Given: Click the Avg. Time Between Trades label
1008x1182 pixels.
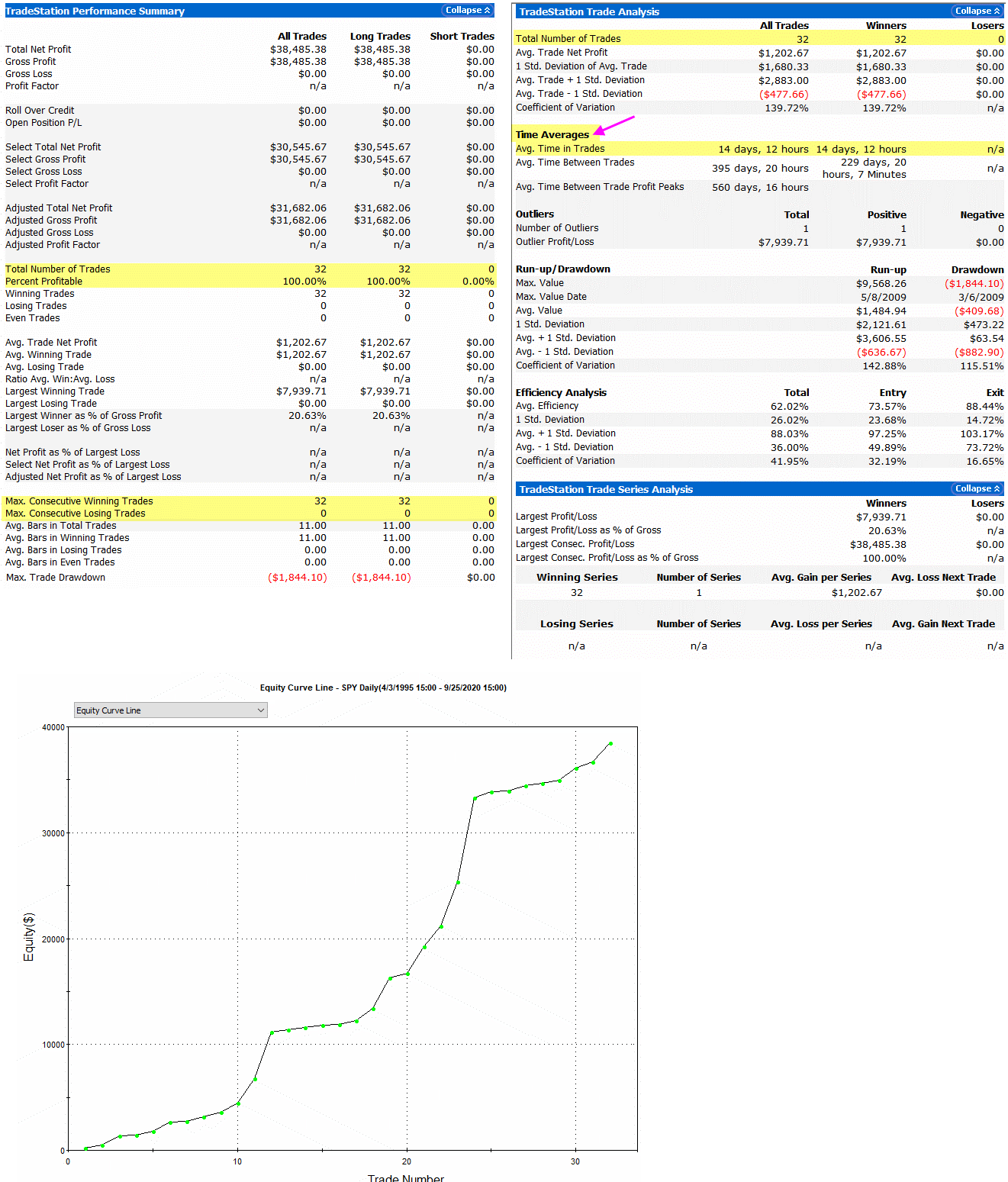Looking at the screenshot, I should click(x=575, y=163).
